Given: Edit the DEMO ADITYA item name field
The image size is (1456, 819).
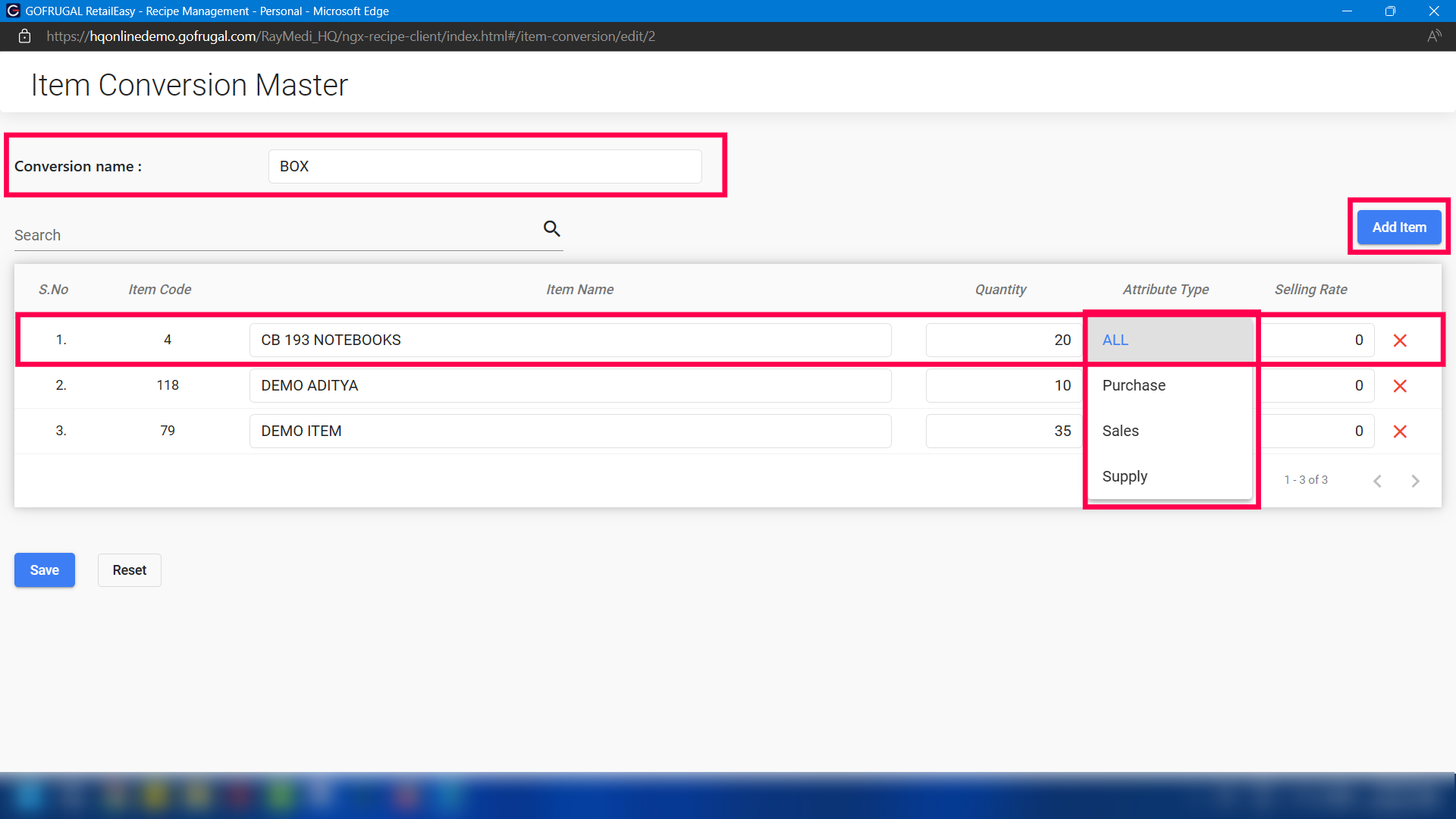Looking at the screenshot, I should (570, 386).
